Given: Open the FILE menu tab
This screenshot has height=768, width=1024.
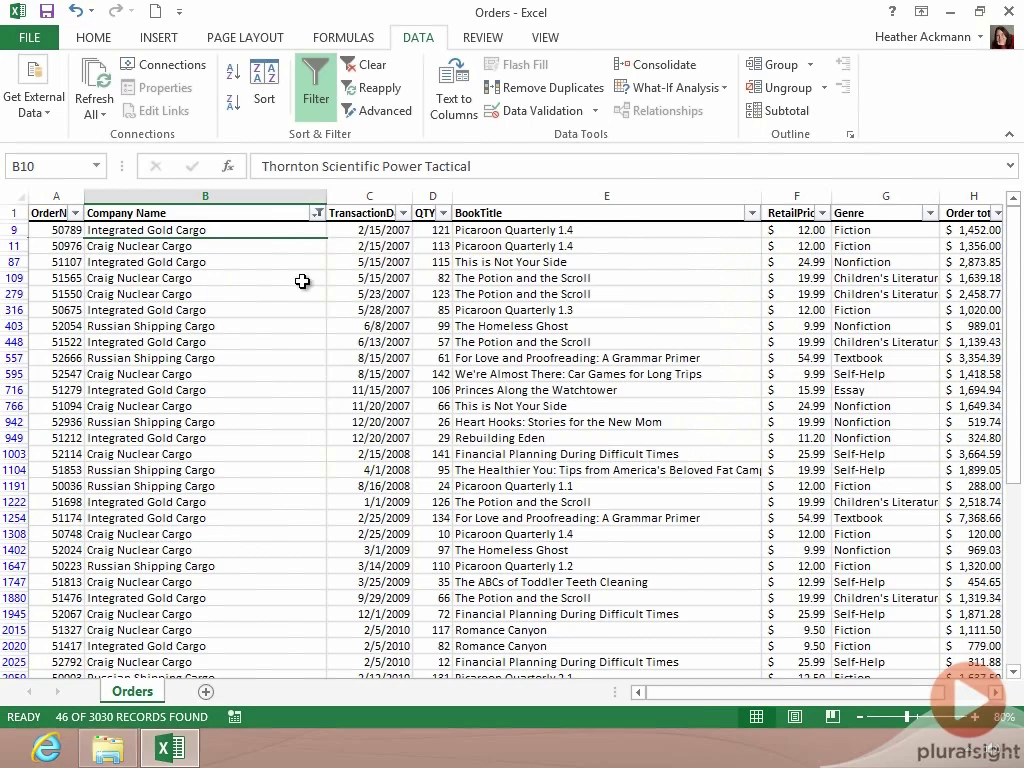Looking at the screenshot, I should [x=29, y=37].
